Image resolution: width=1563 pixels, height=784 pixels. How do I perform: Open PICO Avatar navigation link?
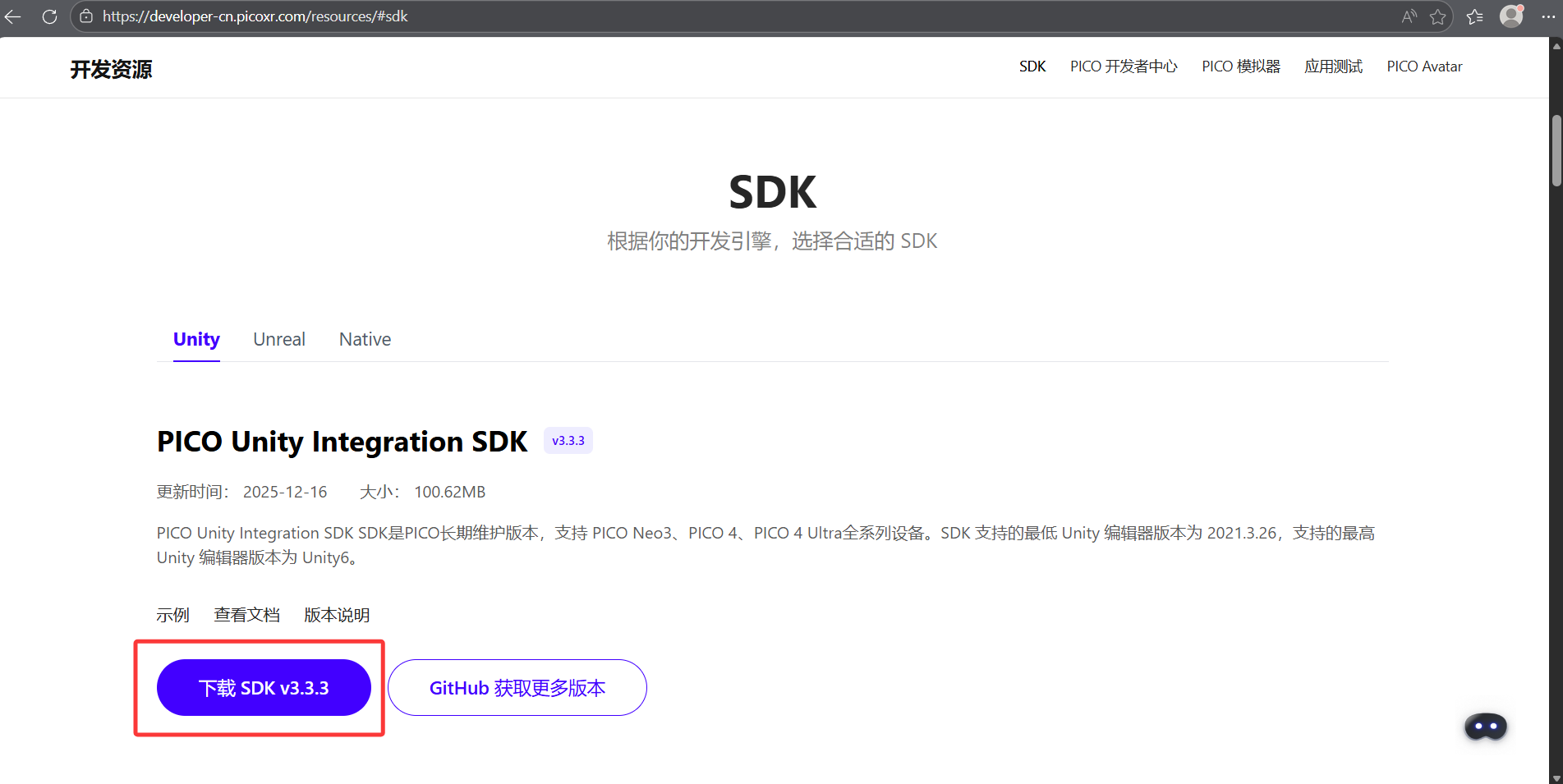(x=1424, y=66)
